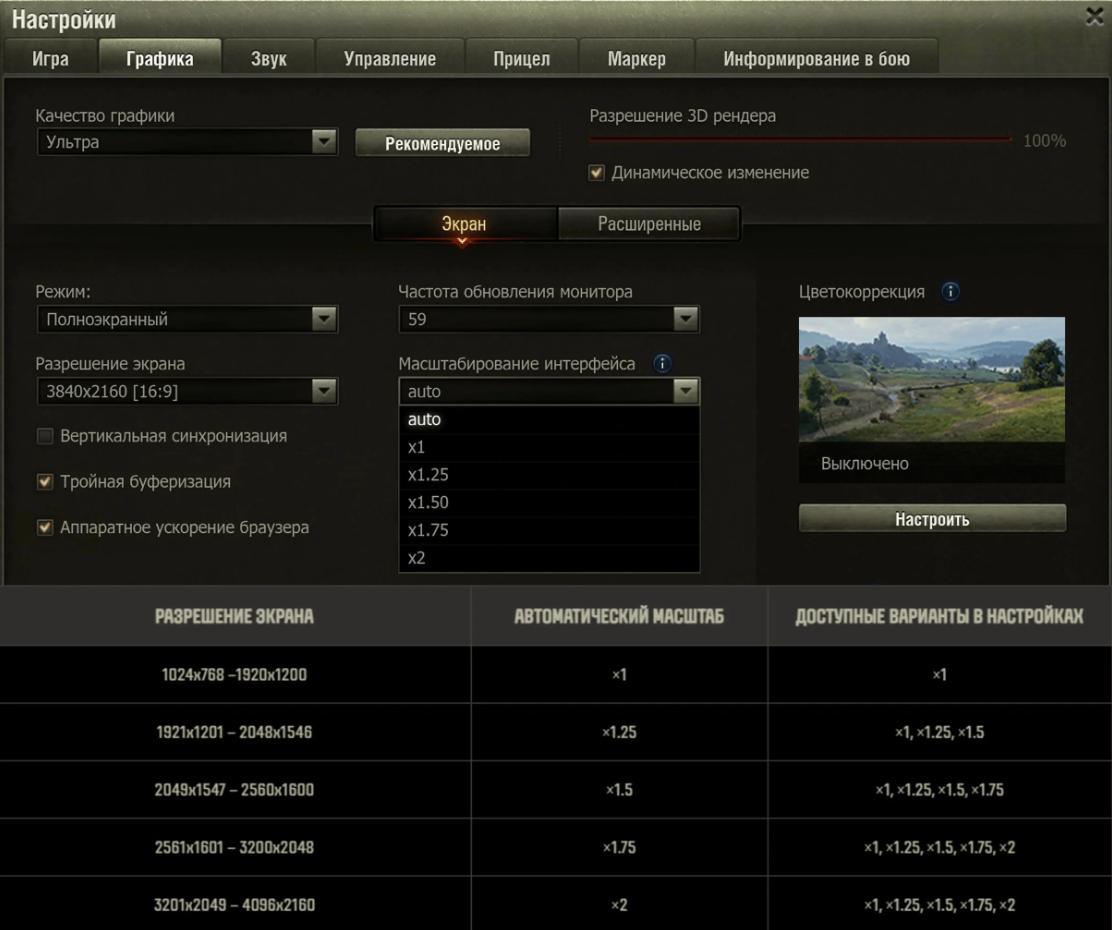Expand the Частота обновления монитора dropdown

click(x=549, y=319)
